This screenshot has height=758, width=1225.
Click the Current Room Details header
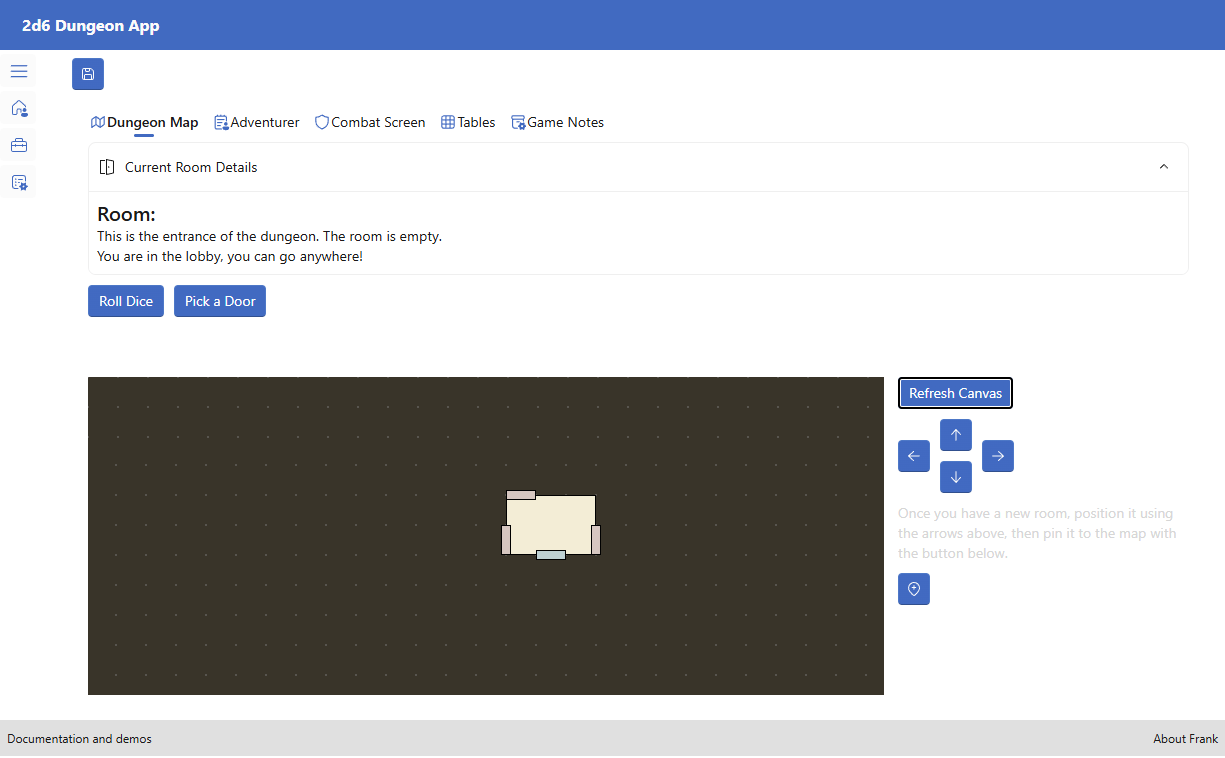638,167
